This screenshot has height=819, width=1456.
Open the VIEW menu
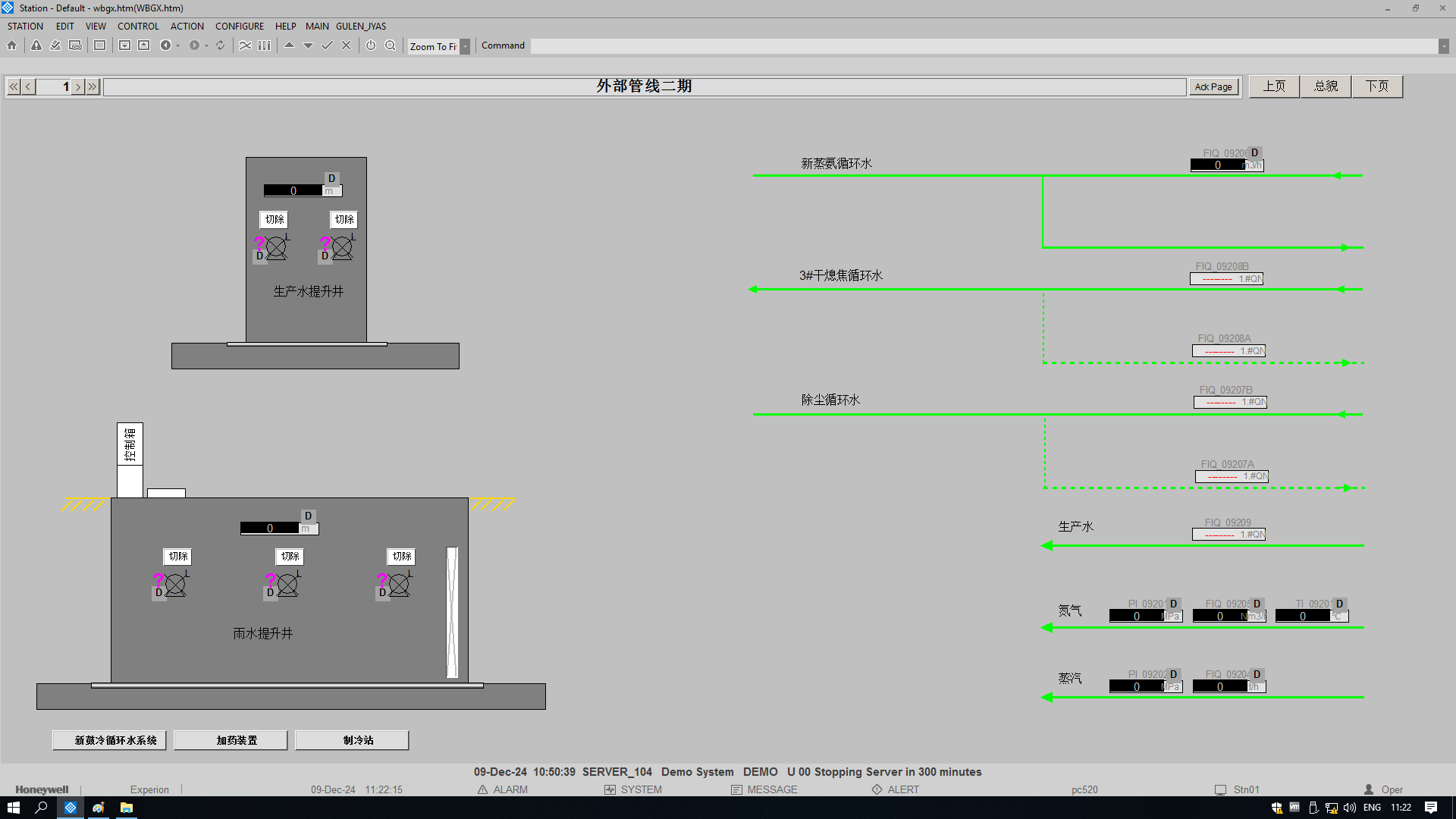click(x=96, y=26)
